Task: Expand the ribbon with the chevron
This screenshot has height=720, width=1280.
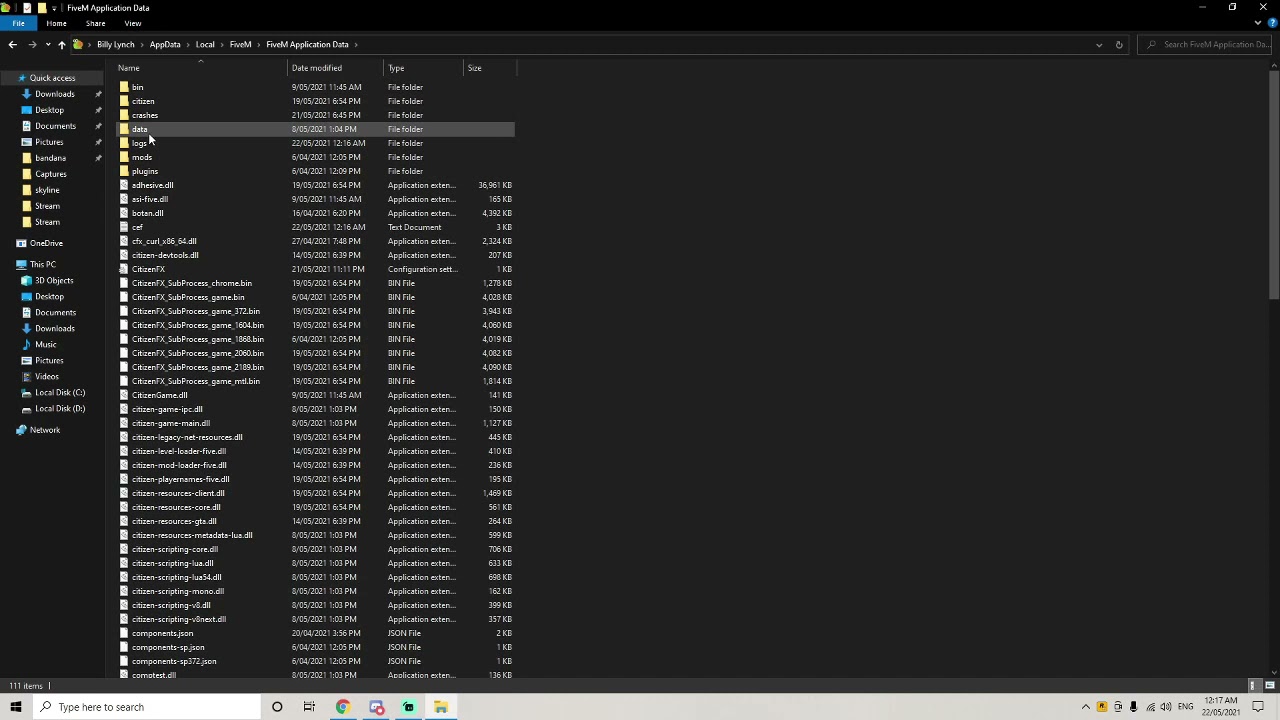Action: pos(1258,23)
